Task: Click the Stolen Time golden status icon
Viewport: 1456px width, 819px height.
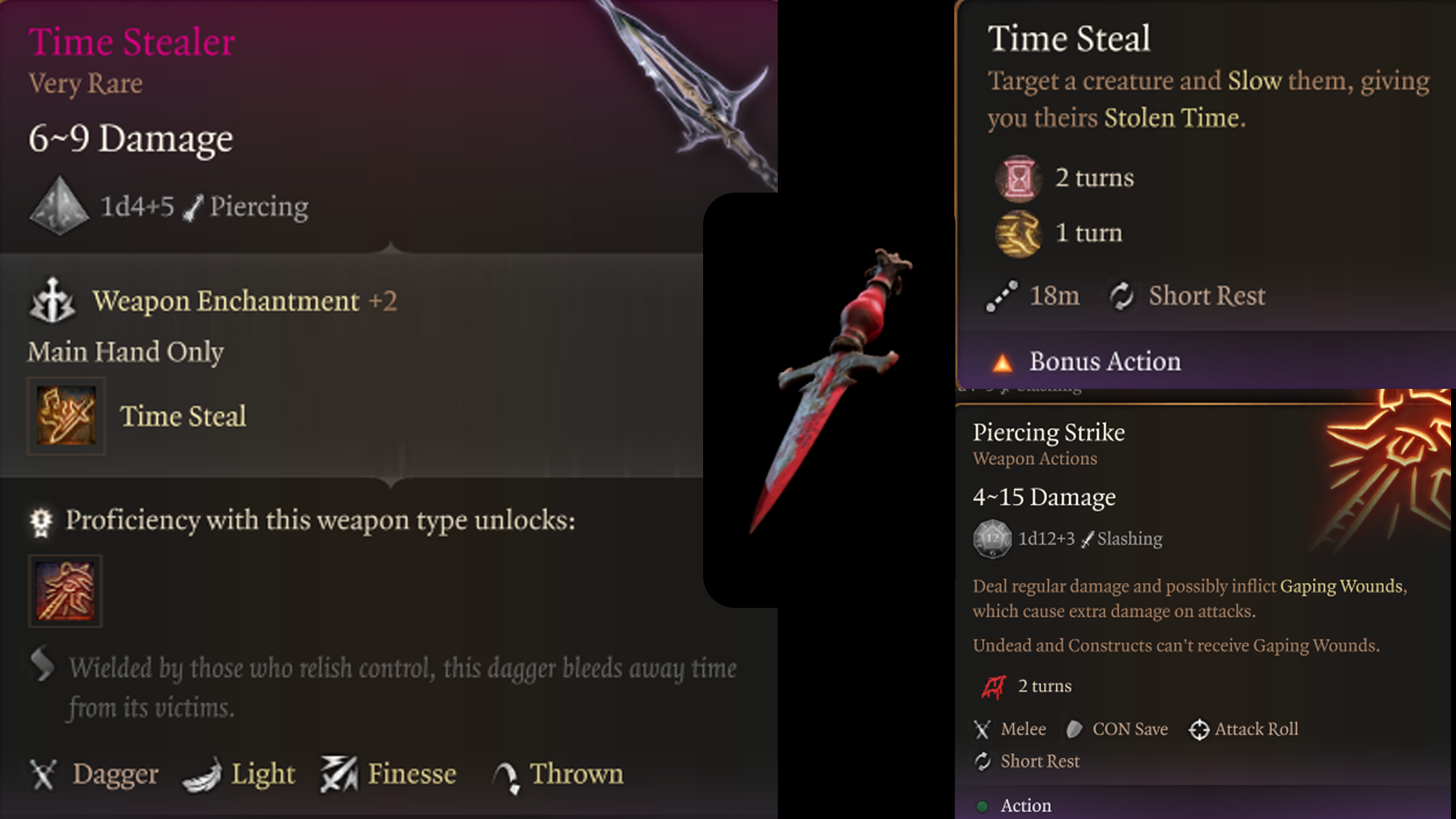Action: coord(1018,233)
